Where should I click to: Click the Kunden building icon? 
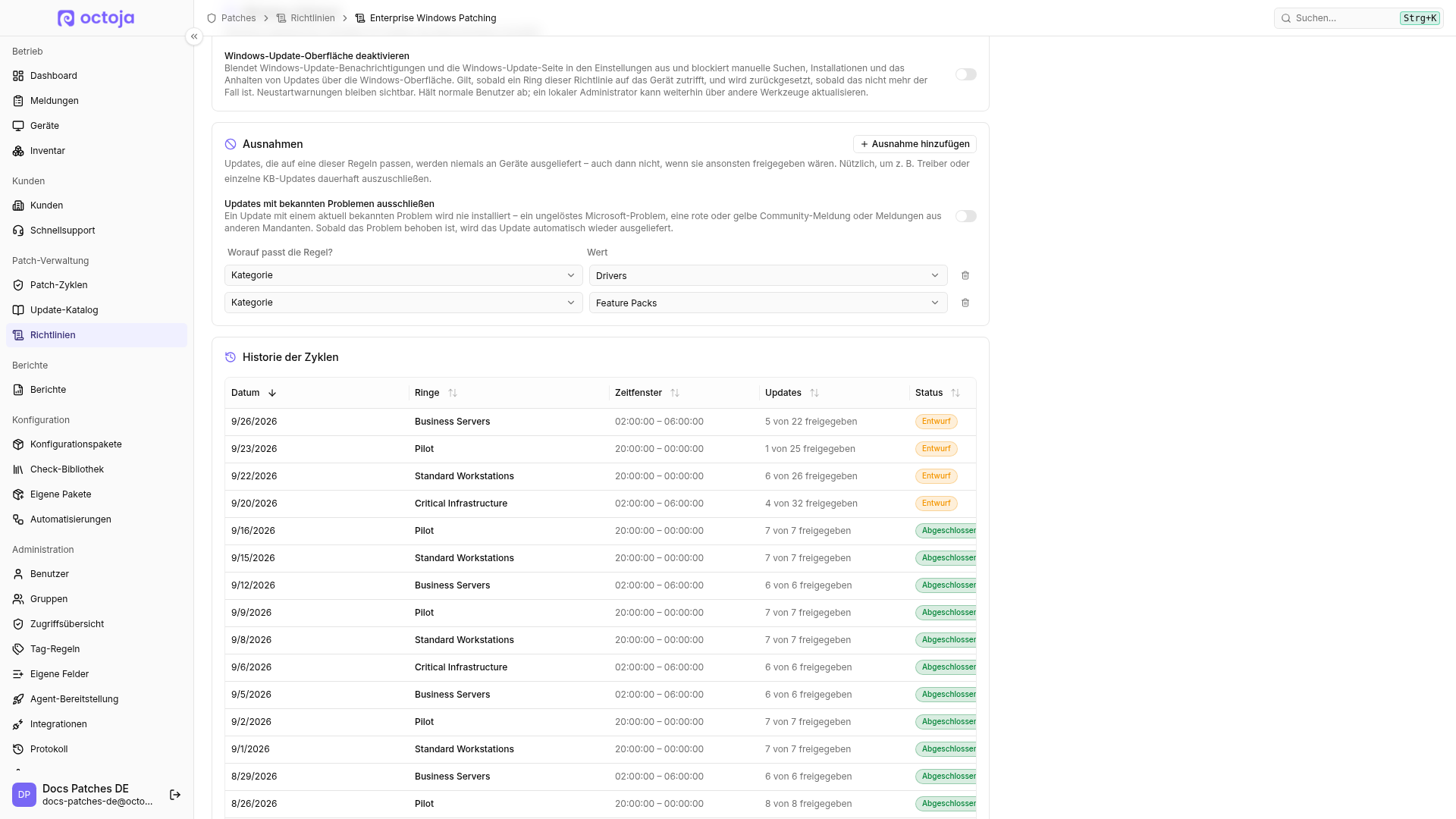coord(18,206)
